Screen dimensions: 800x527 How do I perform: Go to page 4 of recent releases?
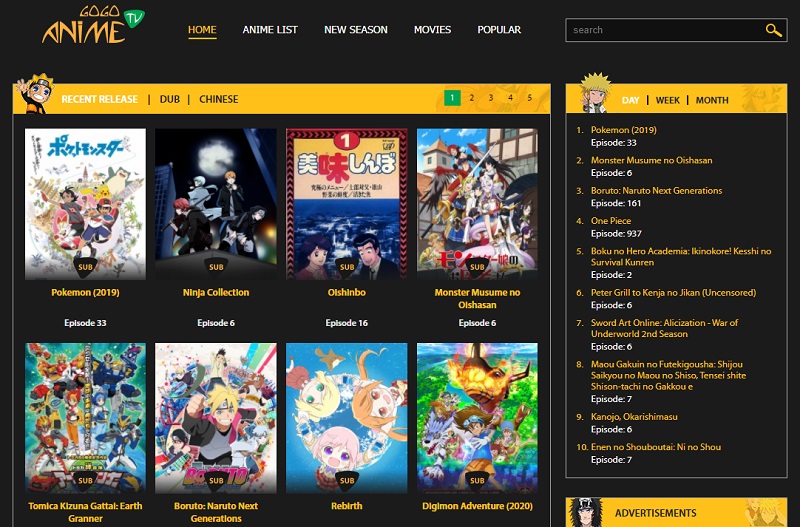[x=510, y=97]
